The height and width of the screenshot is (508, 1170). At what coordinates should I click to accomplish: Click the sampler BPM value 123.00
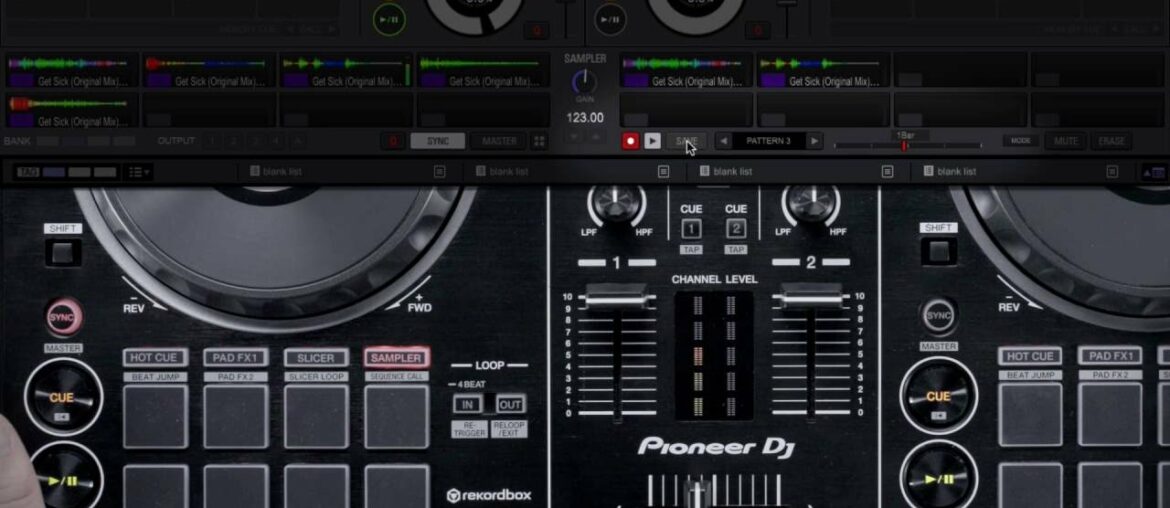pyautogui.click(x=585, y=118)
